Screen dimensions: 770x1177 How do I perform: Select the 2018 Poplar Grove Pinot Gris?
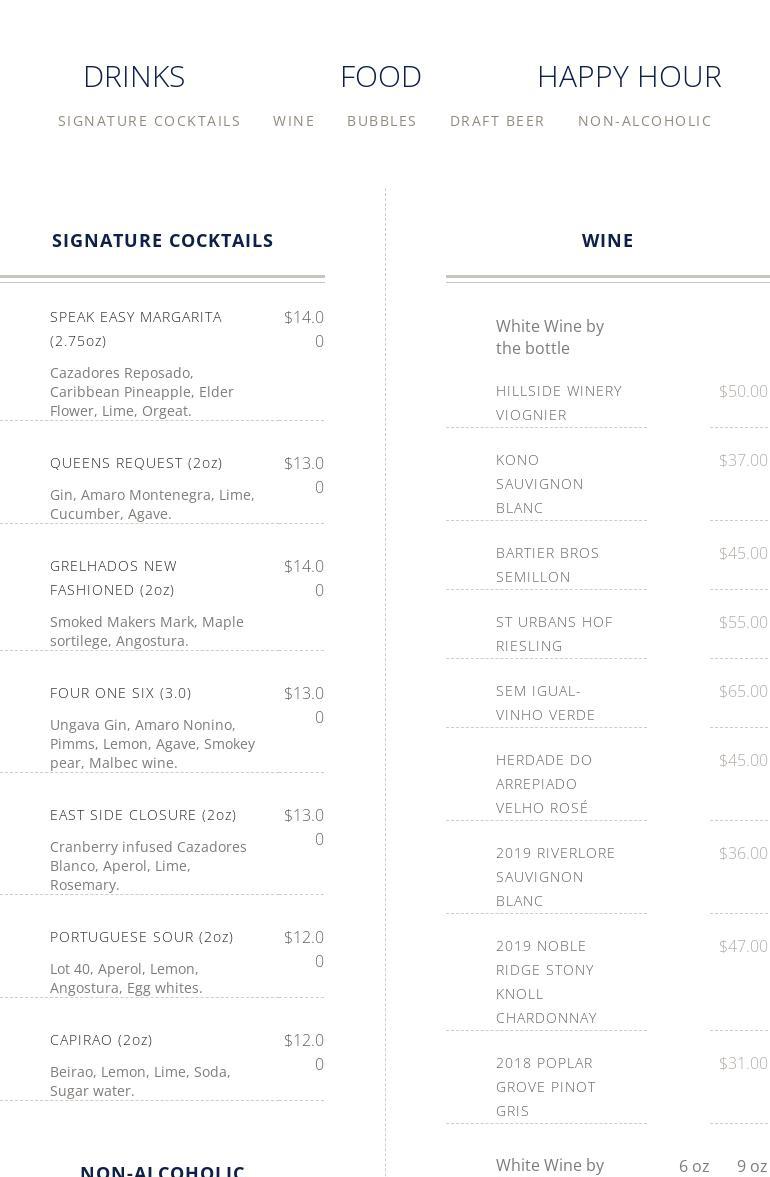pyautogui.click(x=546, y=1086)
